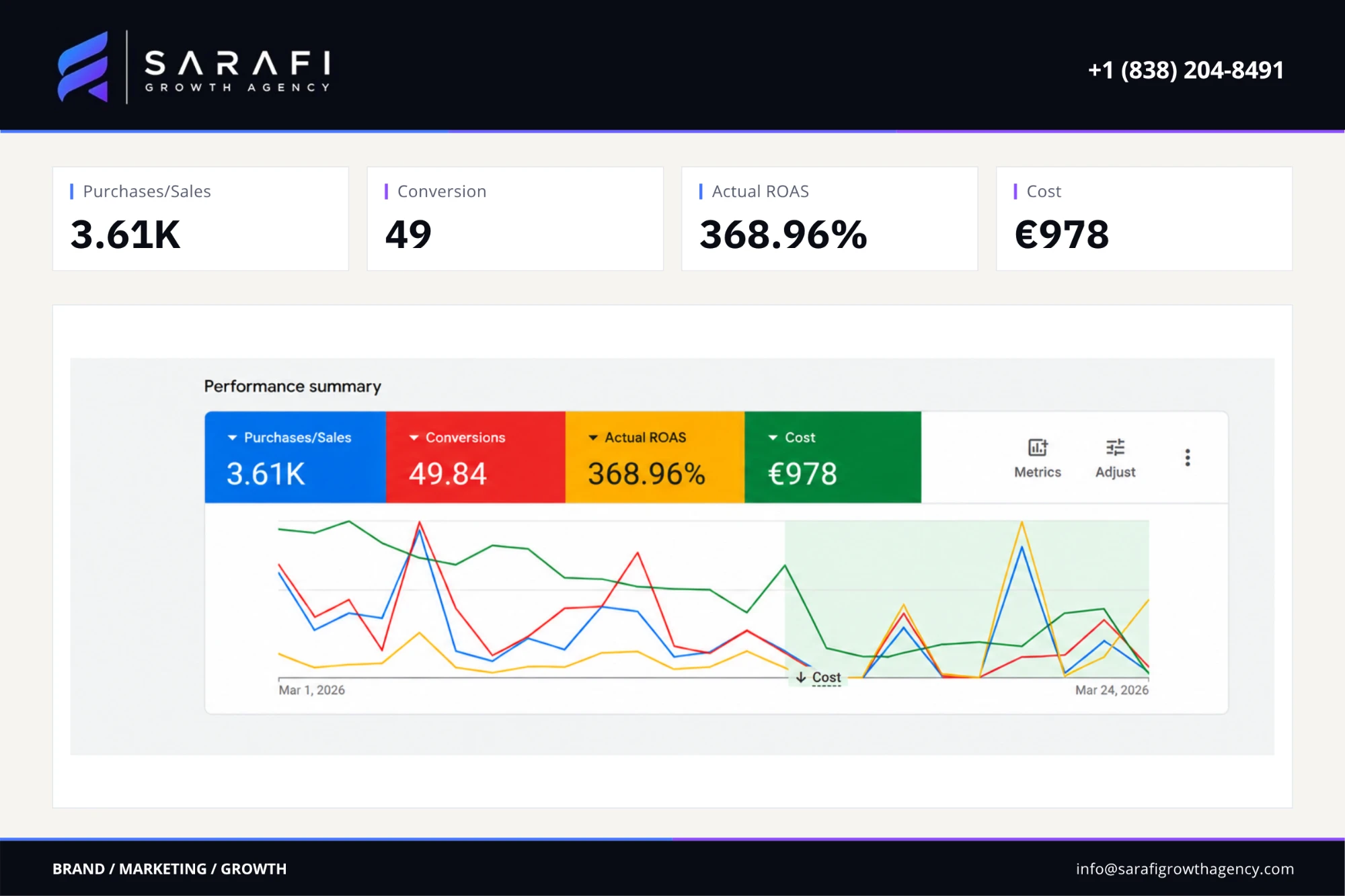Open the three-dot more options menu
The height and width of the screenshot is (896, 1345).
(x=1188, y=458)
